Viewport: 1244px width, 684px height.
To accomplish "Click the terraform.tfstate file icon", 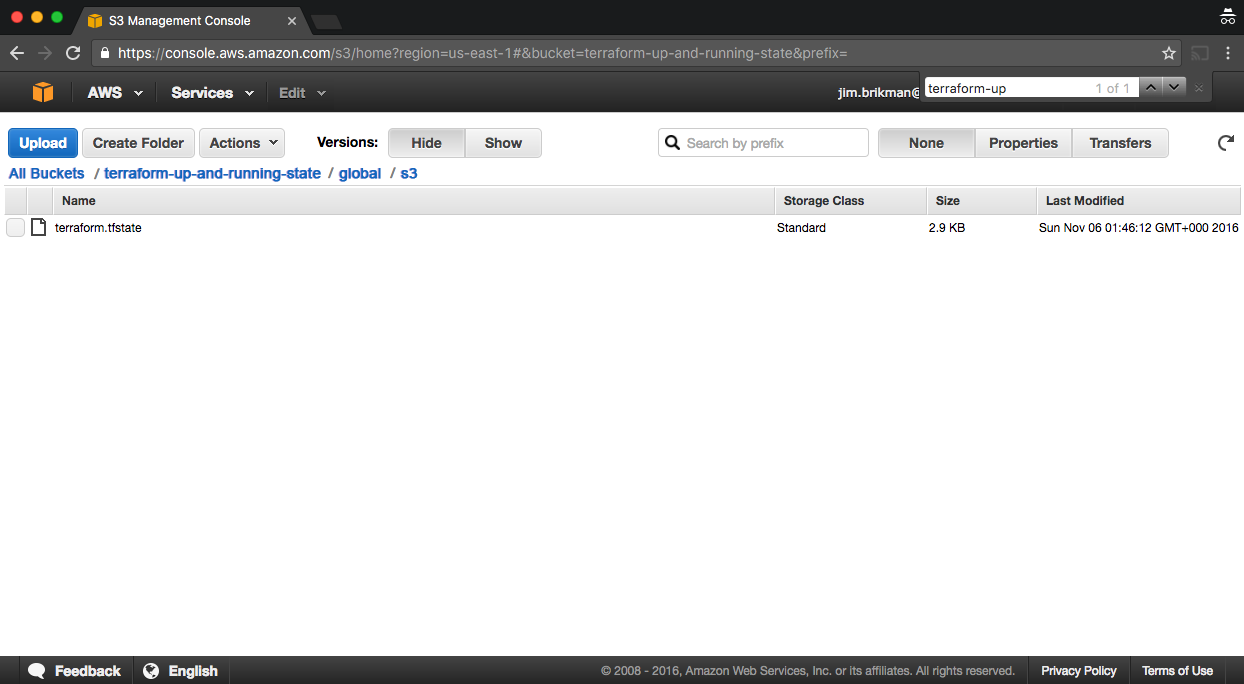I will tap(39, 227).
